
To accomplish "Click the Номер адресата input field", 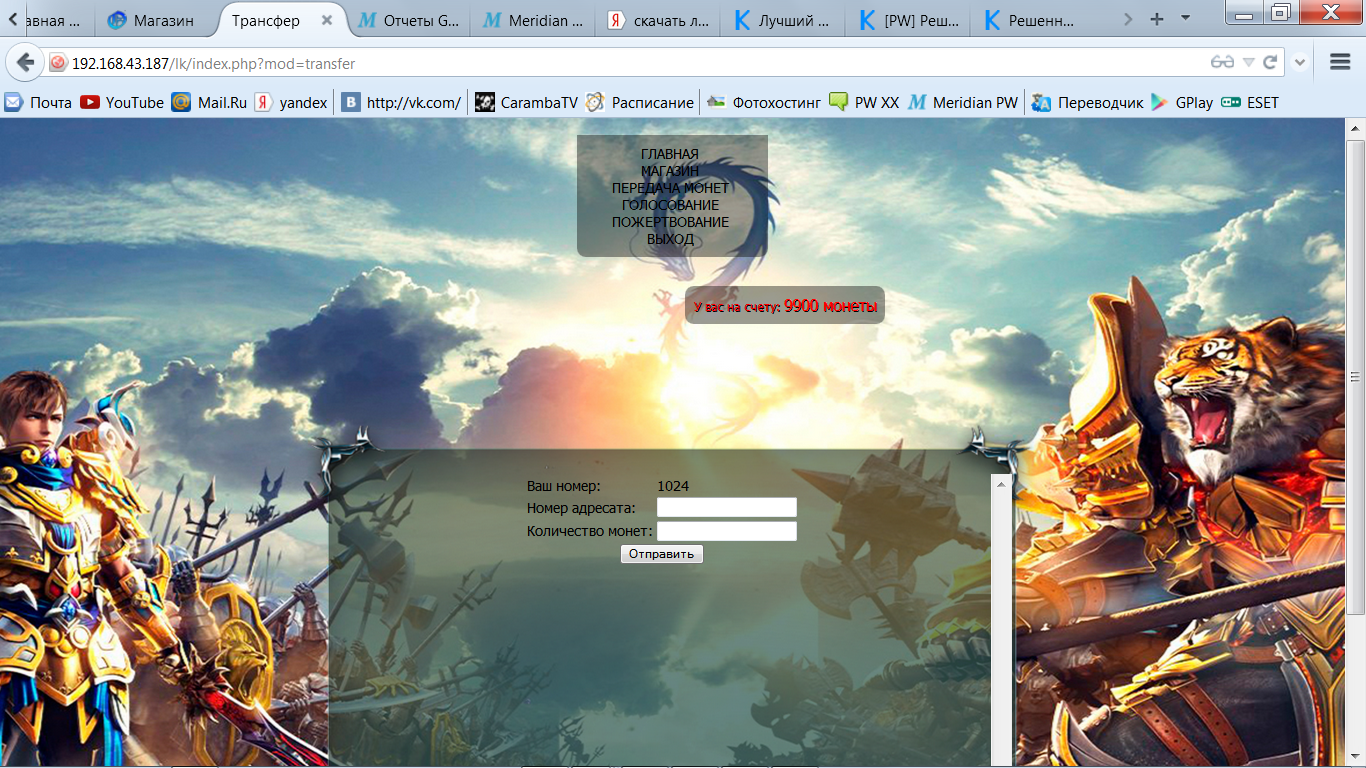I will pyautogui.click(x=727, y=508).
